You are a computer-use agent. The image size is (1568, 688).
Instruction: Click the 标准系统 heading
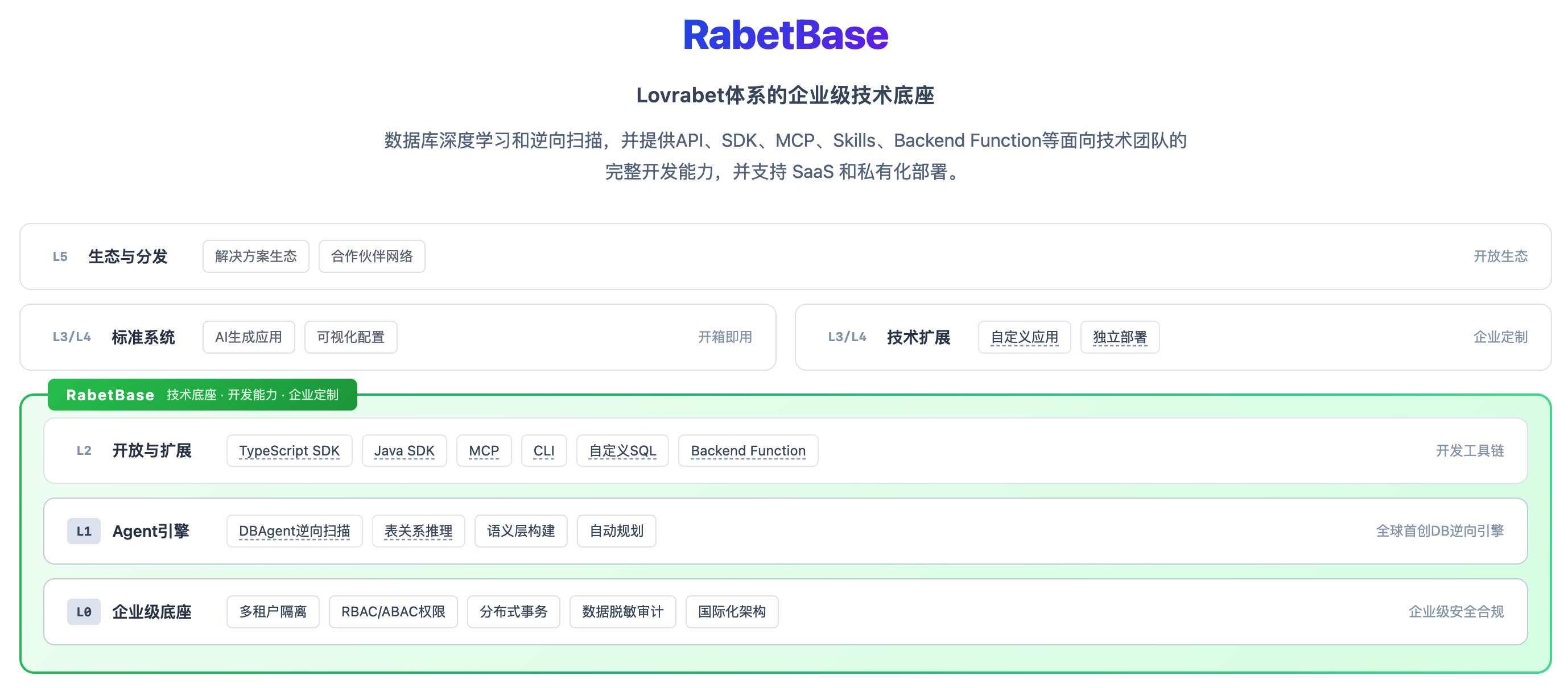click(x=143, y=337)
